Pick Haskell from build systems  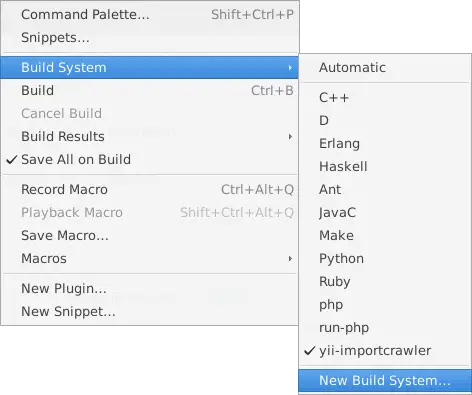click(x=385, y=166)
